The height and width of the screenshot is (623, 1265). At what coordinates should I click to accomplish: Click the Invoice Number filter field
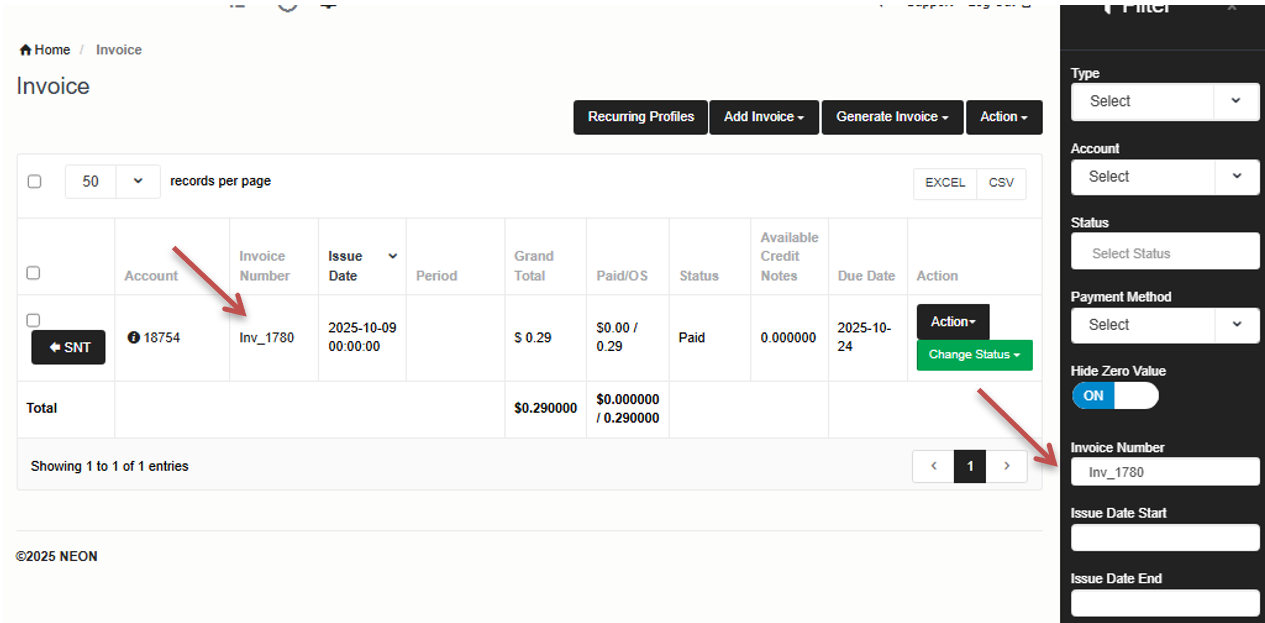tap(1164, 472)
